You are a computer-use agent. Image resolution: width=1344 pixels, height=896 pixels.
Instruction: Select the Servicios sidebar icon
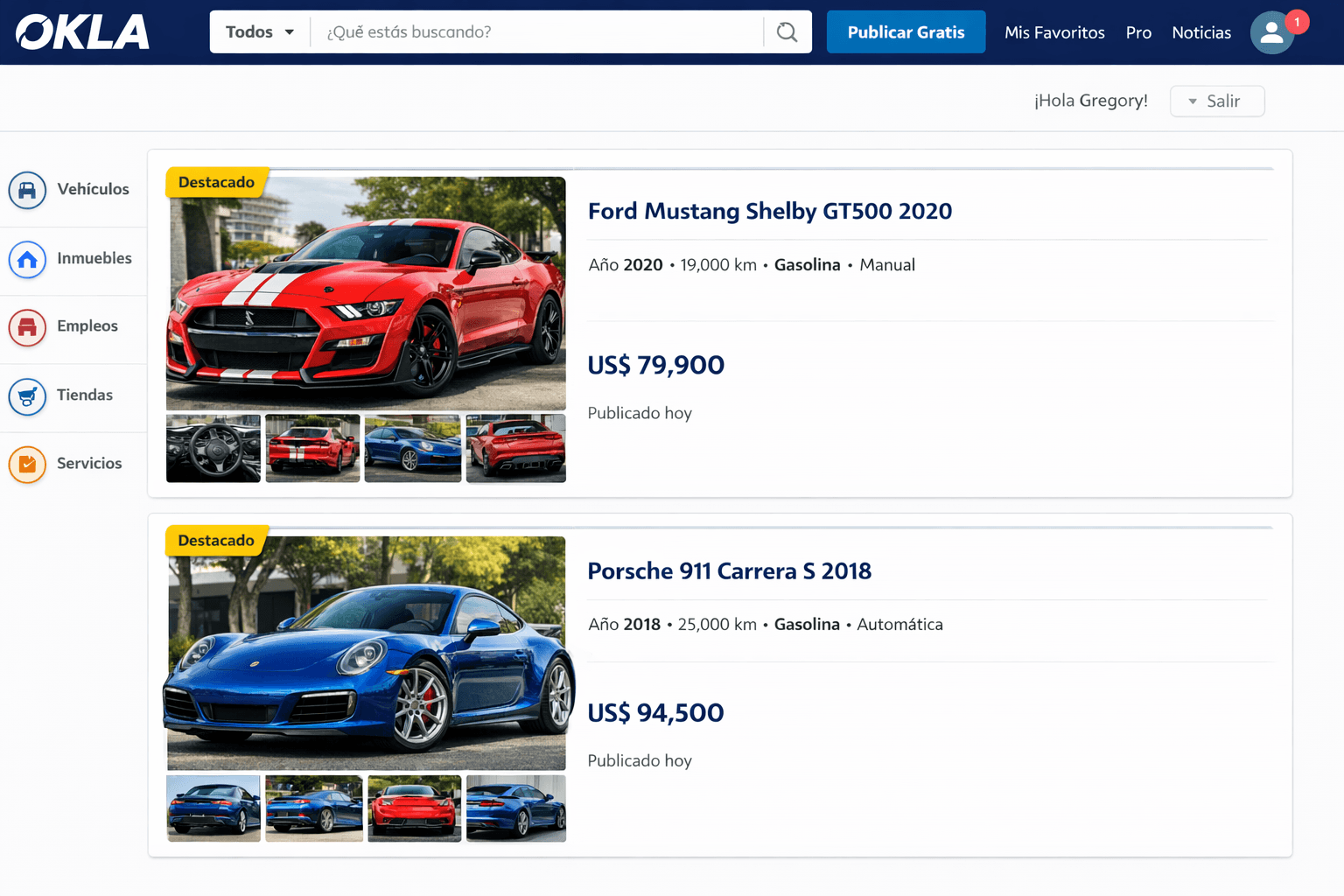[27, 465]
